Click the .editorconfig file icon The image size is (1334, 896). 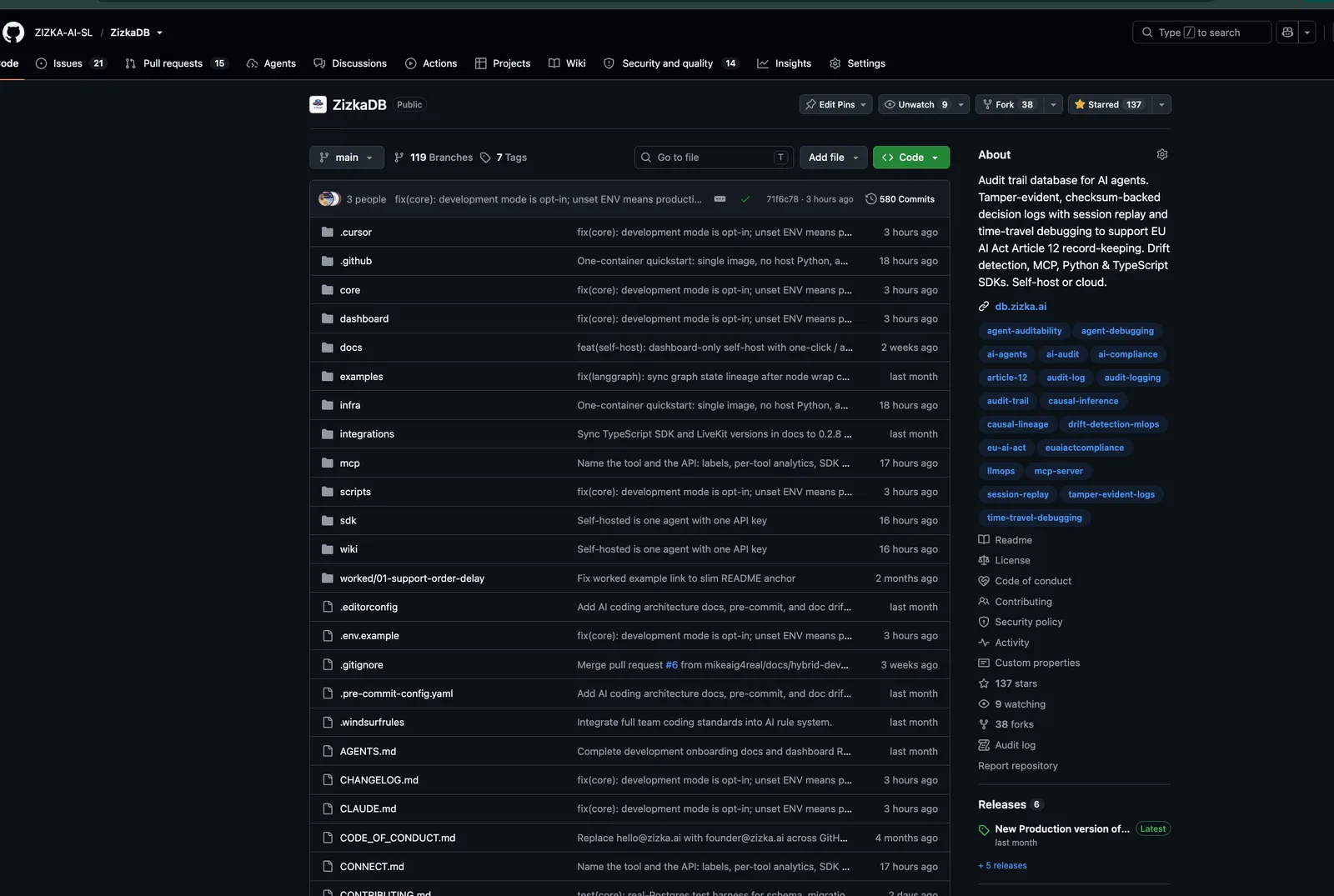click(328, 608)
